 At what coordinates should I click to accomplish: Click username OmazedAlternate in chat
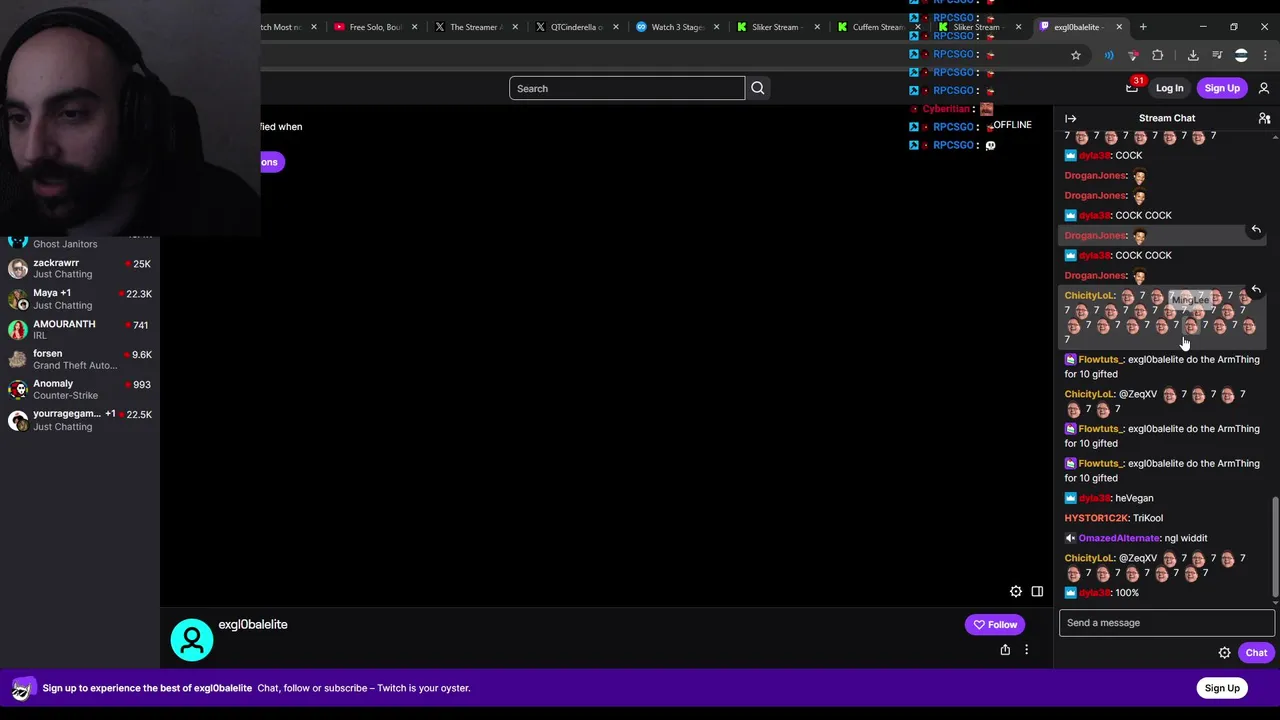[1118, 538]
